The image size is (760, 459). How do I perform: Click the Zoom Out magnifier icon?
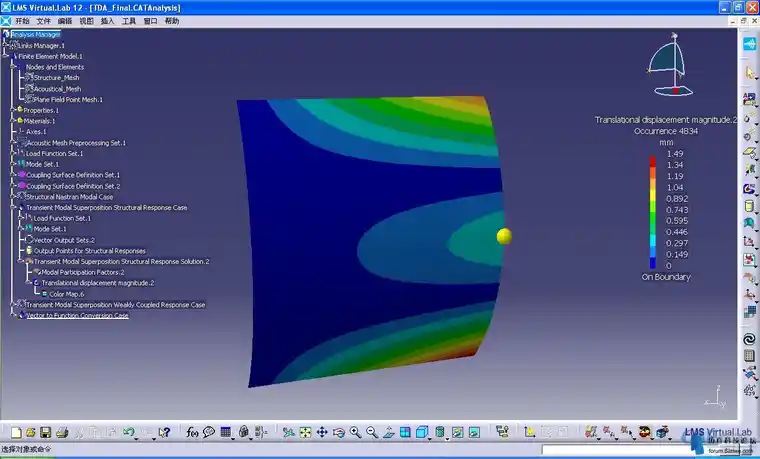pyautogui.click(x=372, y=432)
